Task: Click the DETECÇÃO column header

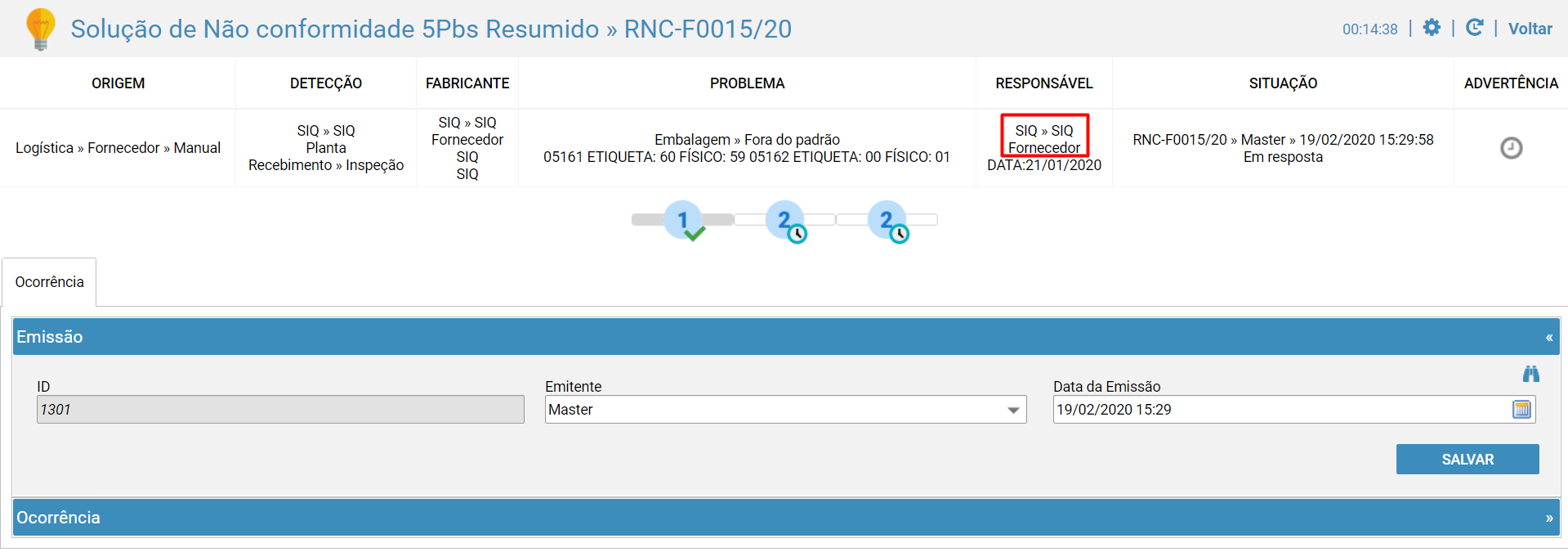Action: [325, 83]
